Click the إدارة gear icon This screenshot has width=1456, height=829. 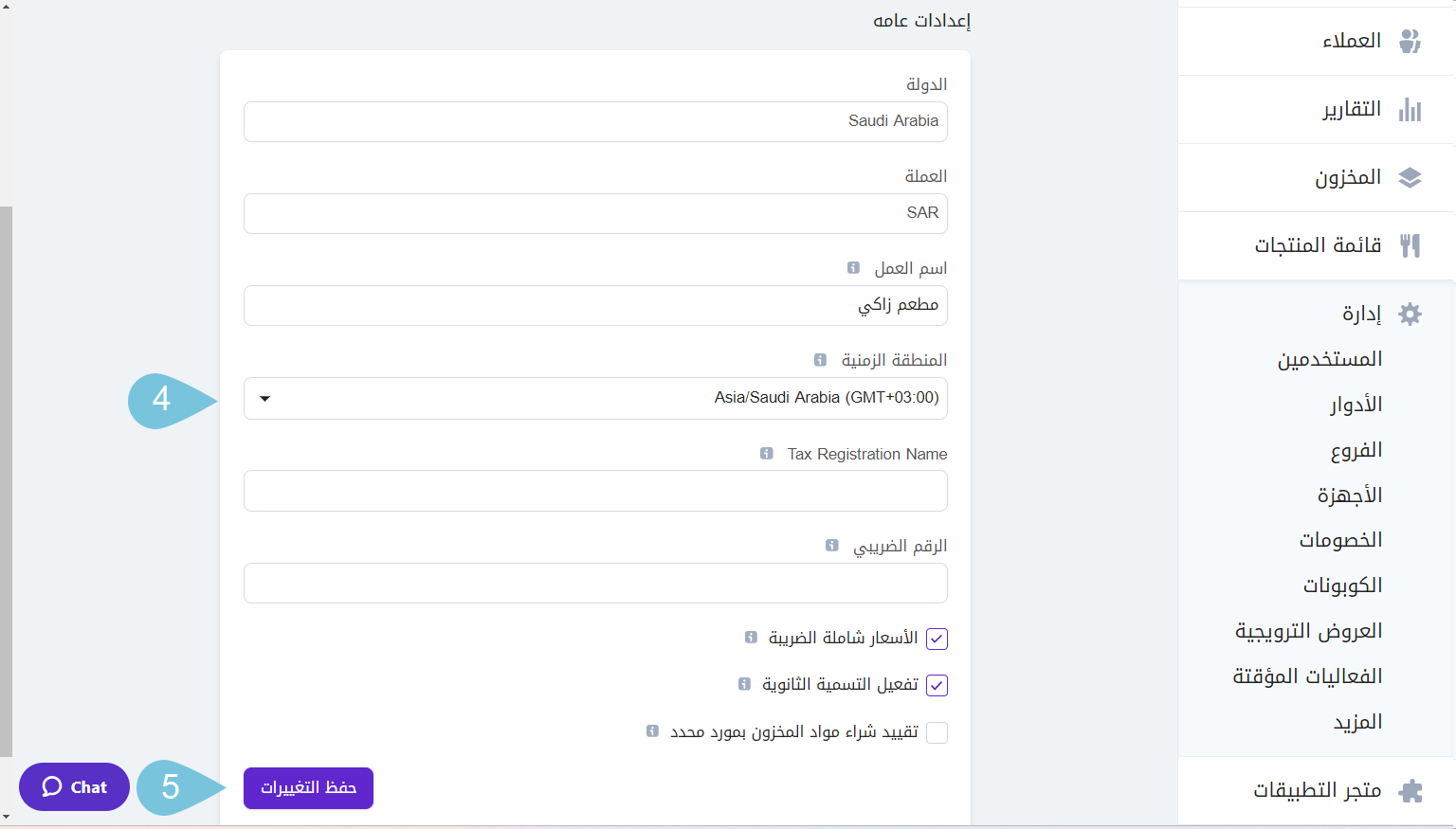click(x=1410, y=313)
